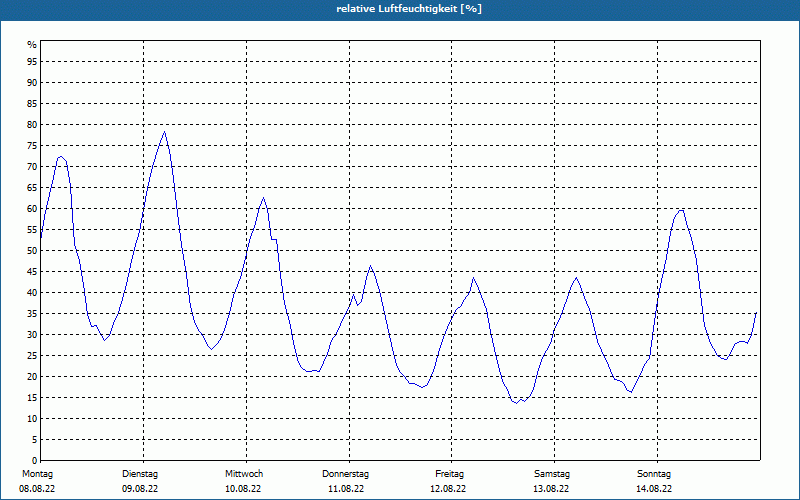Screen dimensions: 800x500
Task: Click the y-axis label '5'
Action: click(35, 440)
